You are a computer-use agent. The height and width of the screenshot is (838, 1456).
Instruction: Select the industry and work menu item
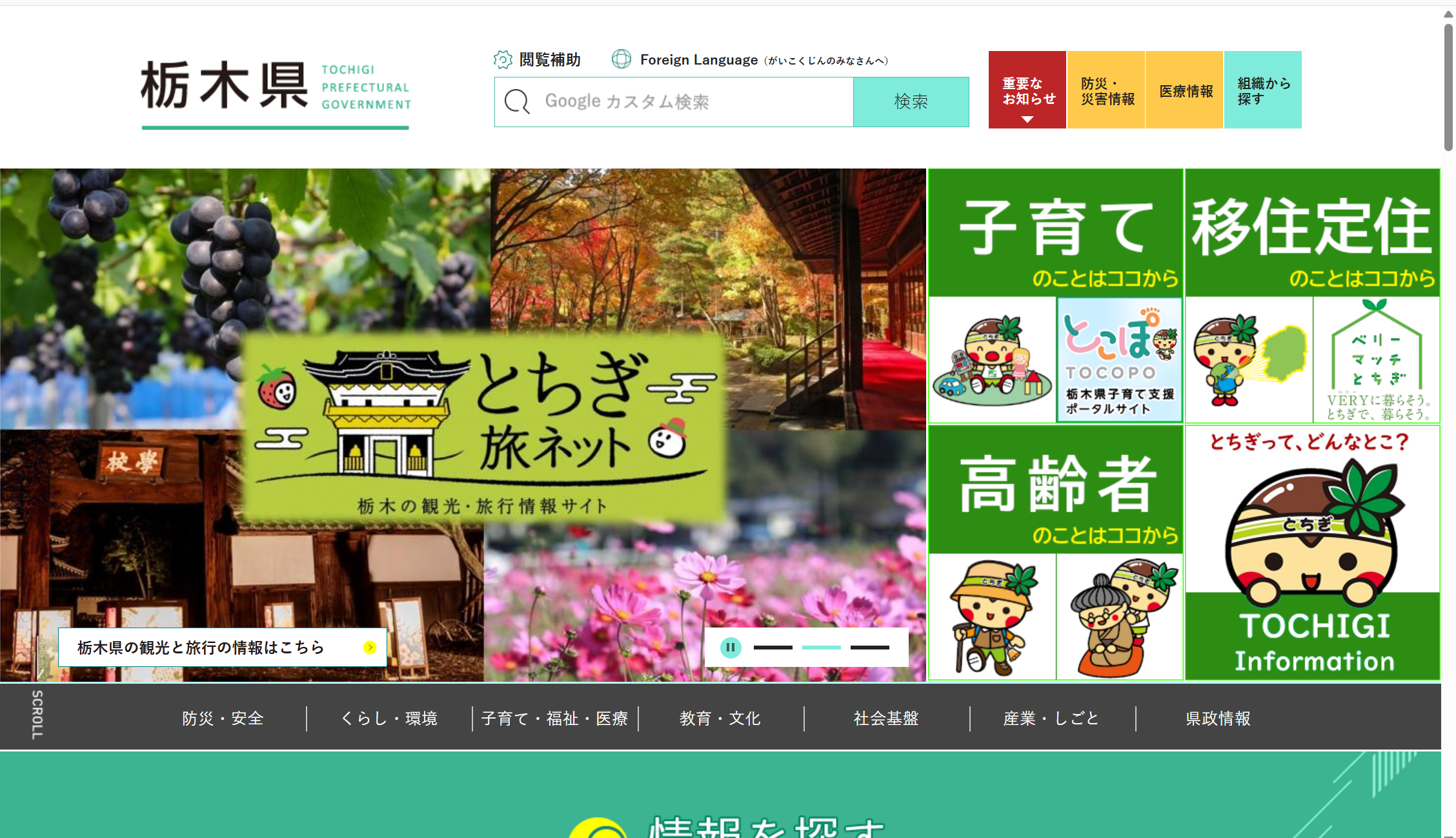[1051, 718]
